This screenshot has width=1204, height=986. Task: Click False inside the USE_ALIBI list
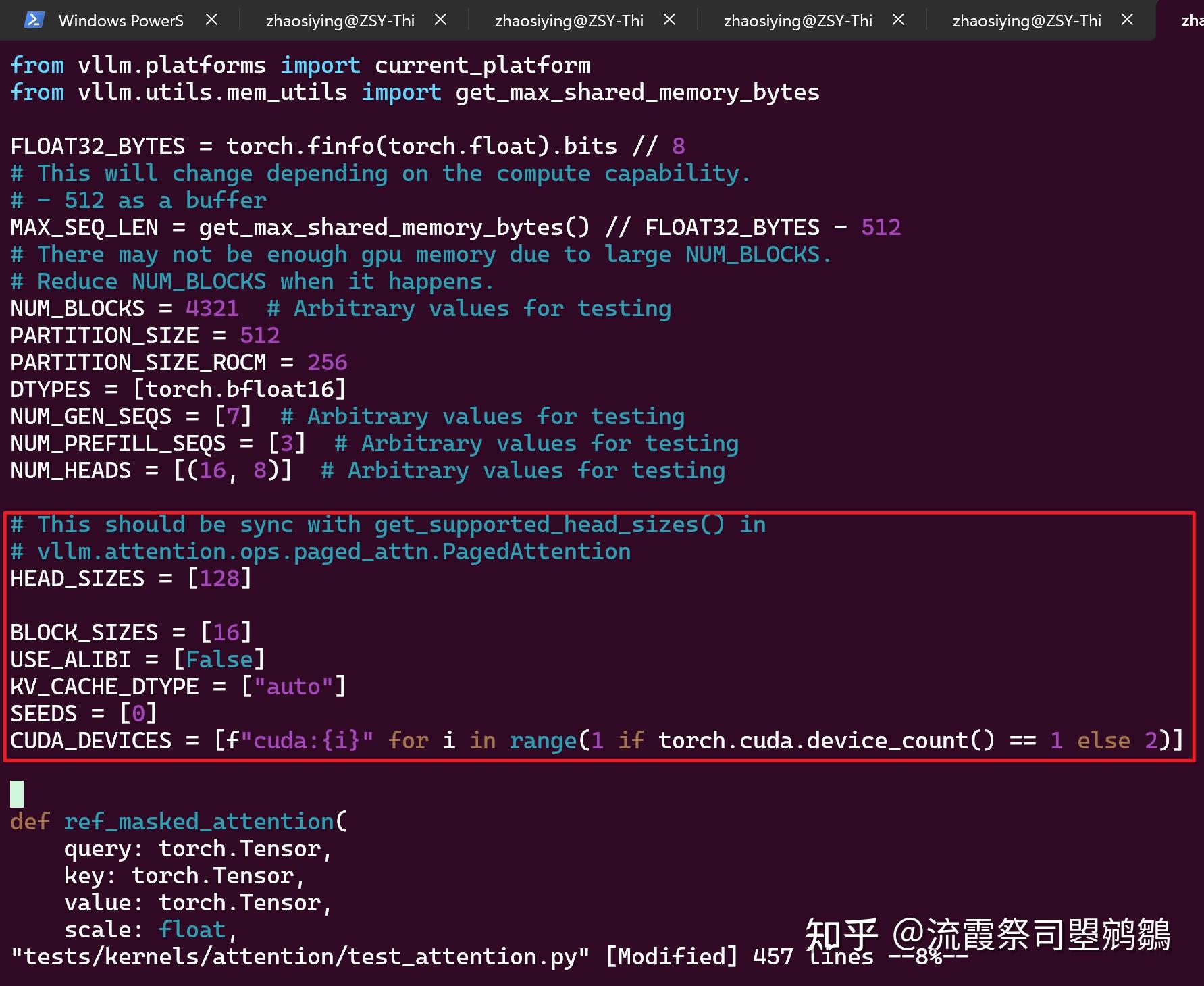[219, 658]
